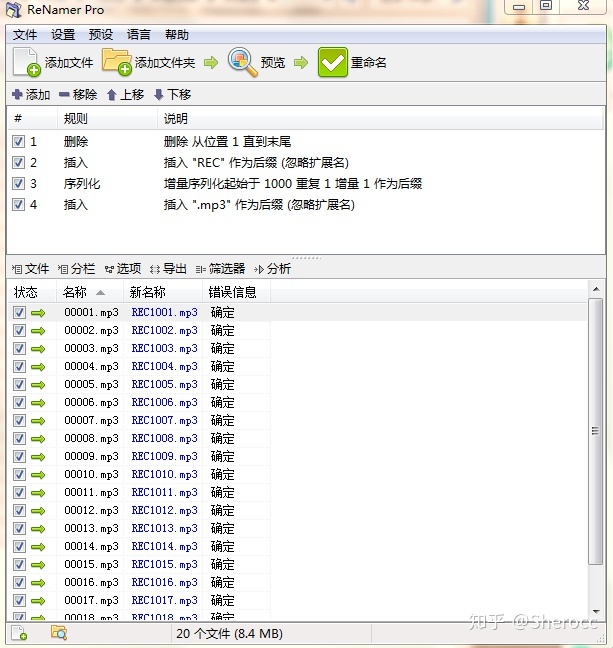Screen dimensions: 613x648
Task: Toggle the checkbox for rule 2 插入 "REC"
Action: click(18, 162)
